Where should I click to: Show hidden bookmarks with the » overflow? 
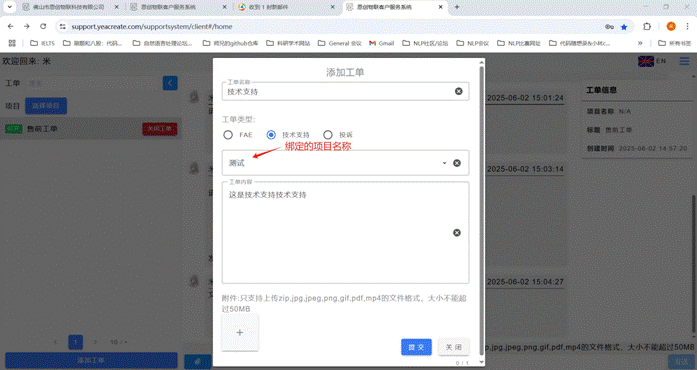coord(640,43)
